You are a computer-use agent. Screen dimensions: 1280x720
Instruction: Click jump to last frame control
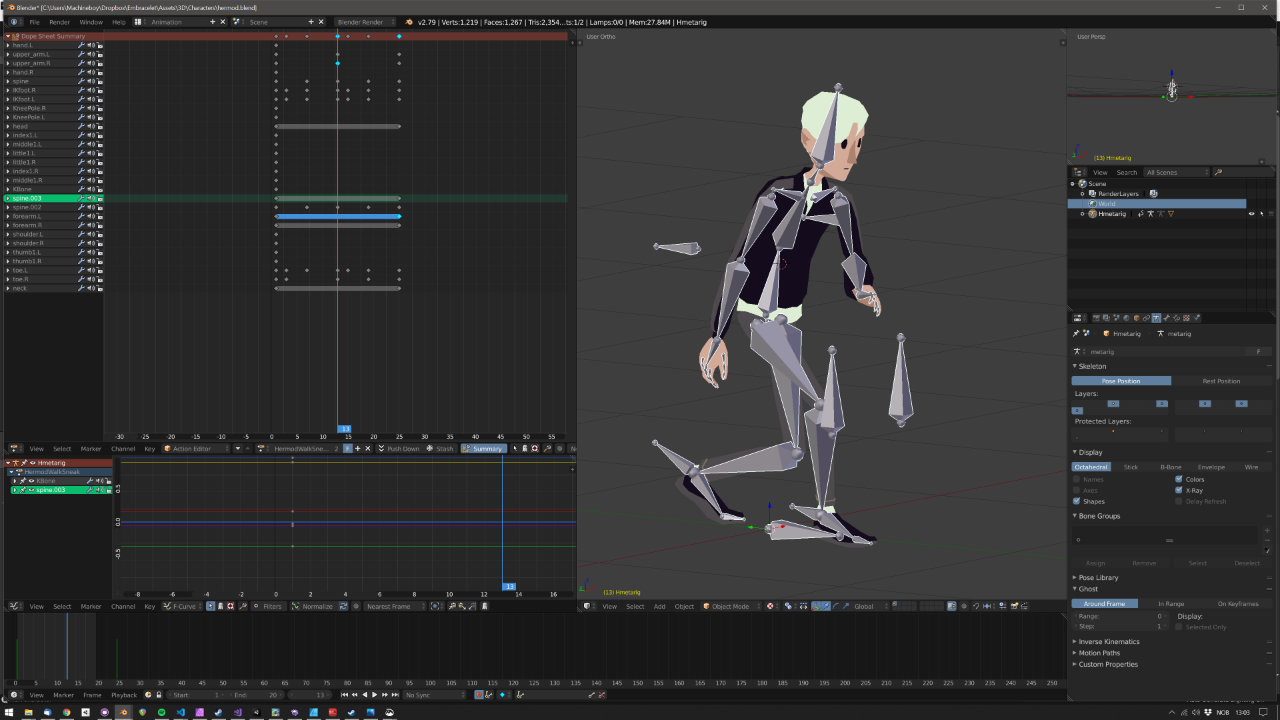coord(395,695)
